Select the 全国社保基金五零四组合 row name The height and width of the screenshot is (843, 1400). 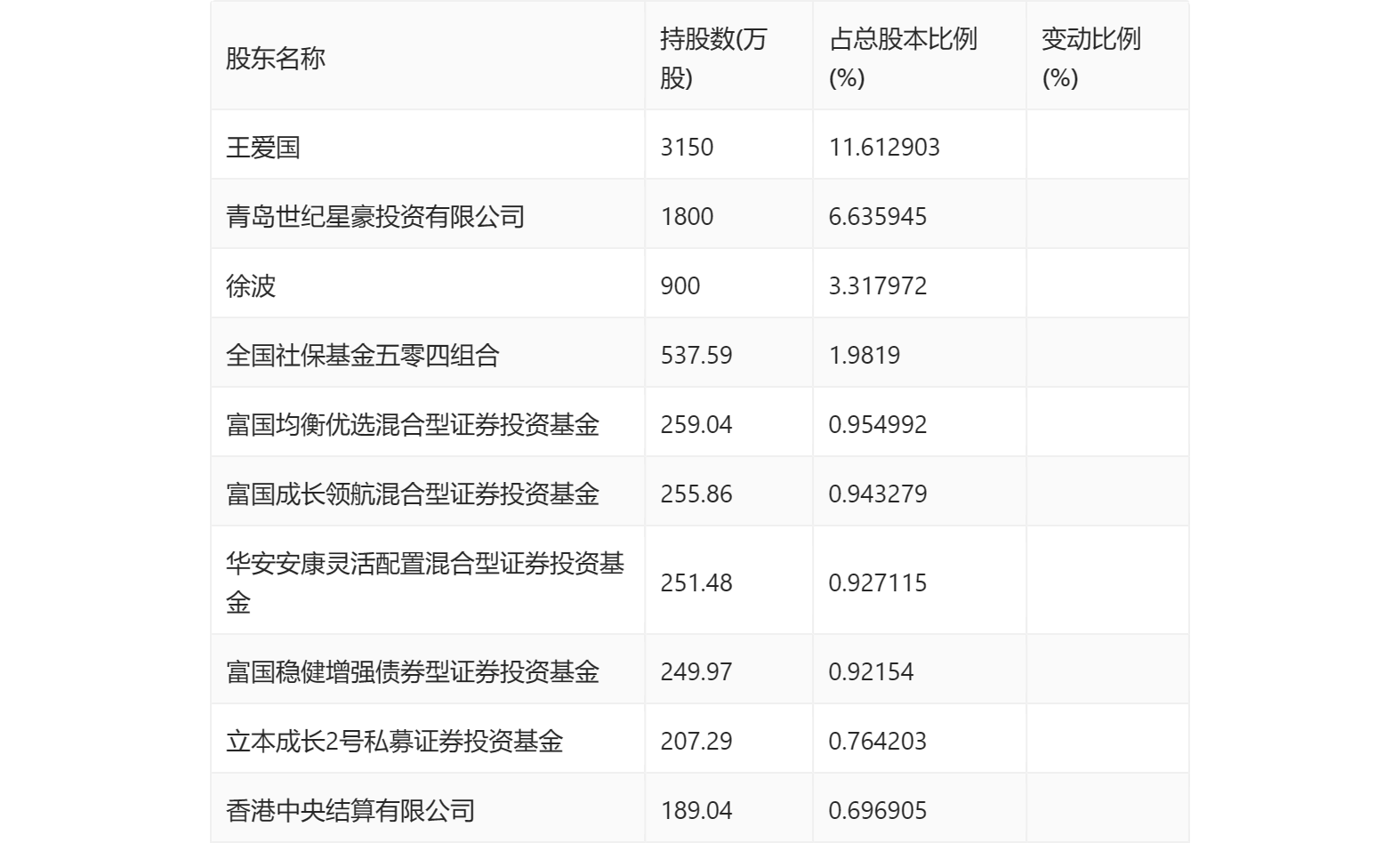click(x=363, y=355)
